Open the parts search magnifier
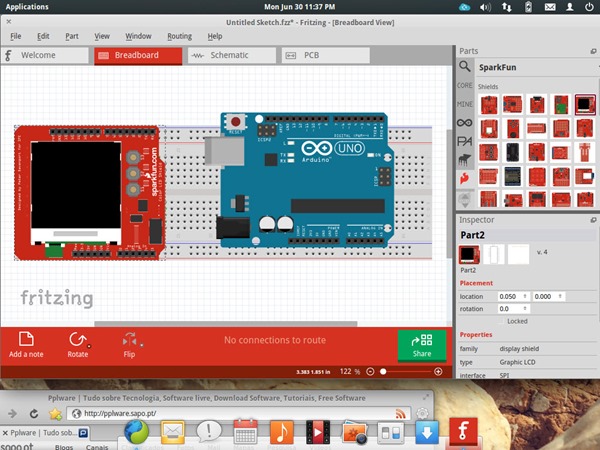The height and width of the screenshot is (450, 600). point(465,67)
